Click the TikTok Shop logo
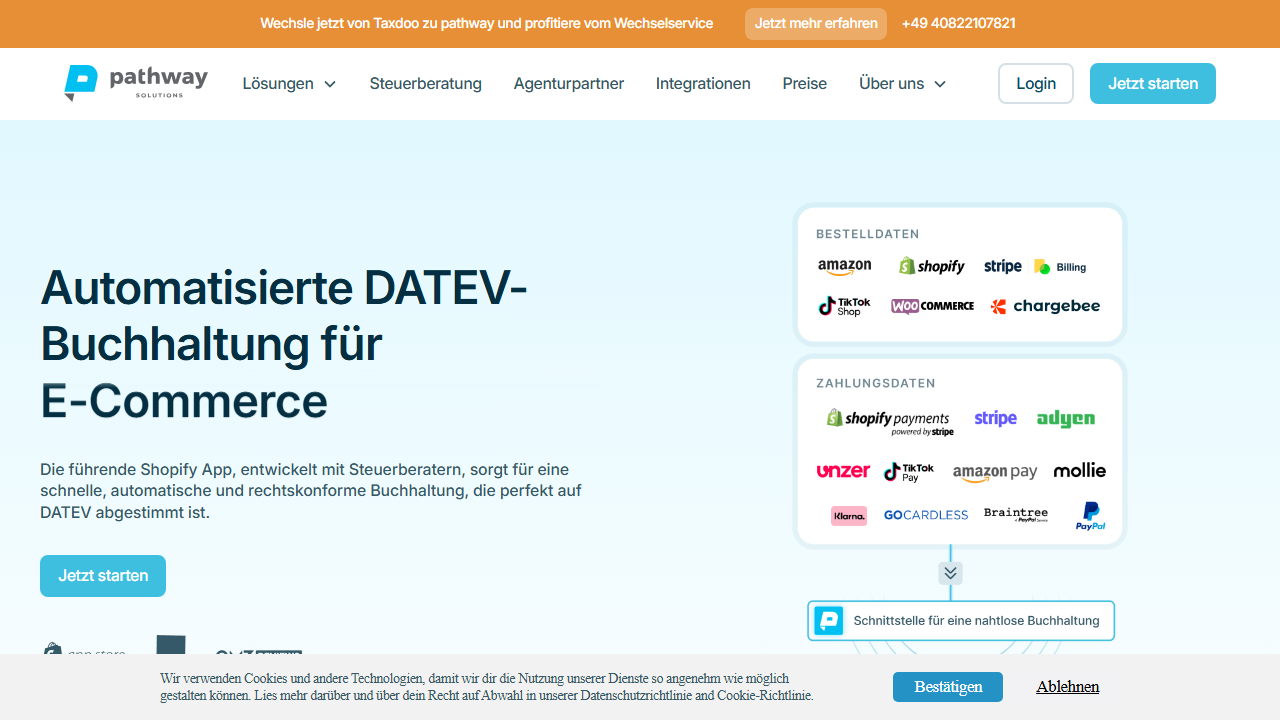Screen dimensions: 1280x720 click(x=845, y=306)
